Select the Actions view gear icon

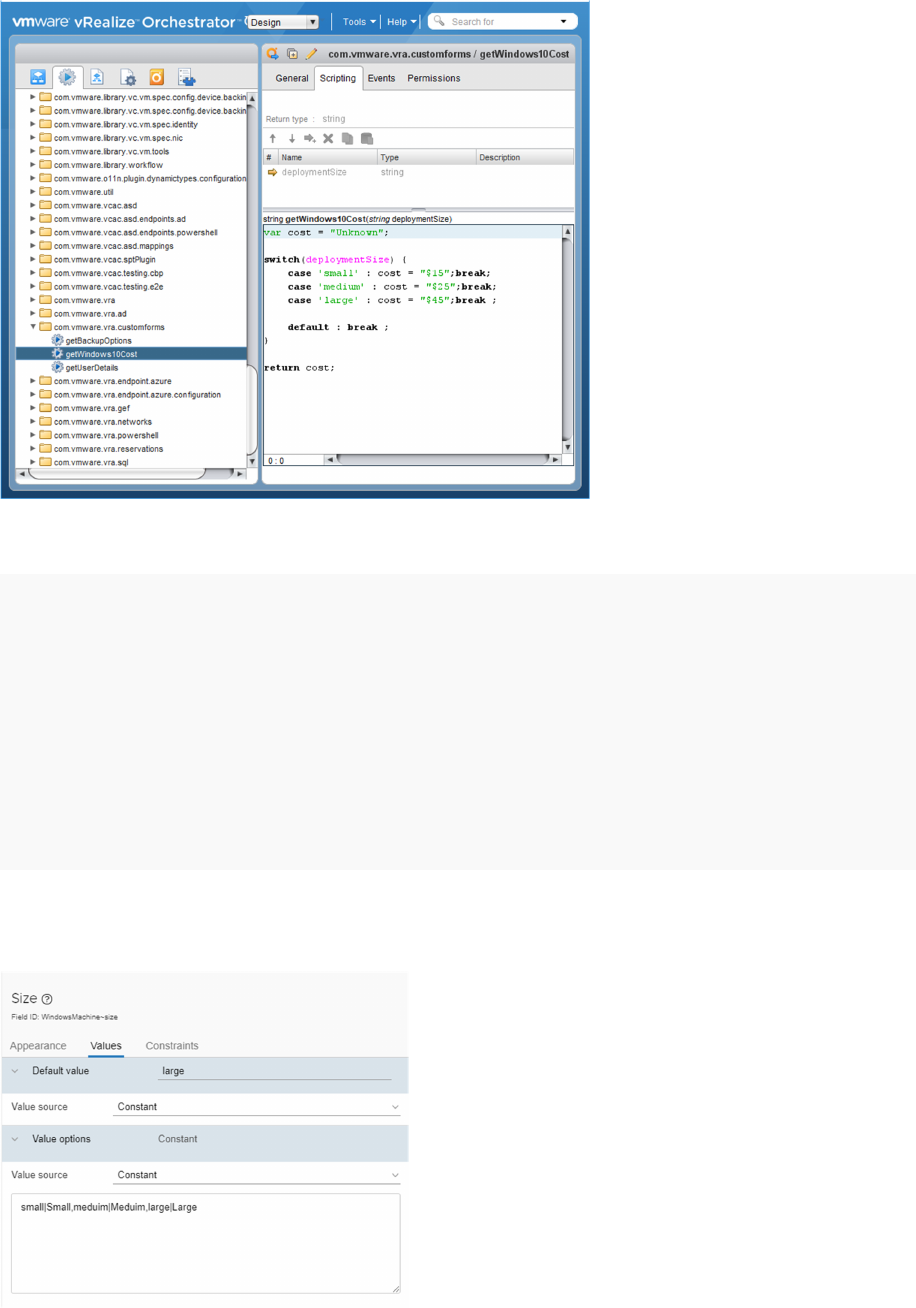[x=68, y=77]
